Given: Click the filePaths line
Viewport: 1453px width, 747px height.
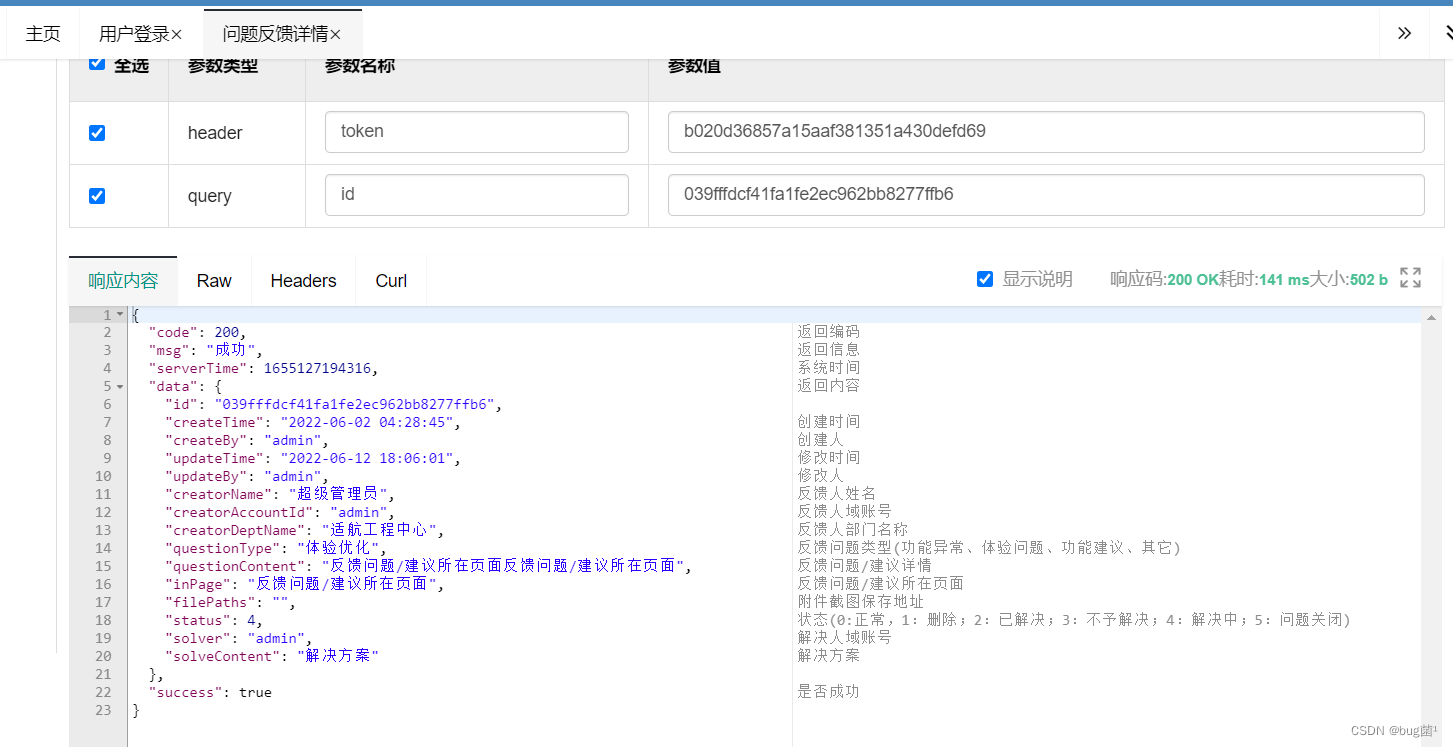Looking at the screenshot, I should click(231, 603).
